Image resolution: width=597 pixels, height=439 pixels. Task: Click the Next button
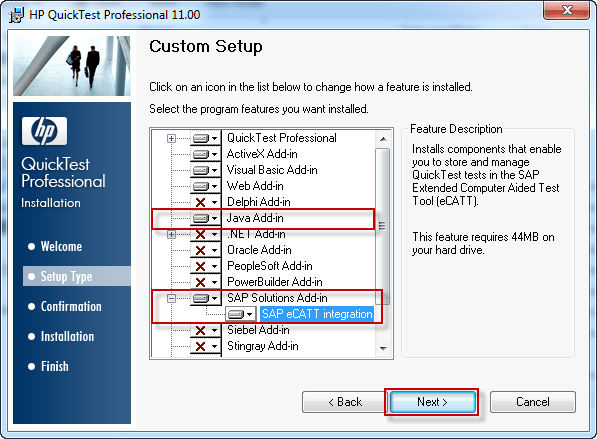[433, 402]
